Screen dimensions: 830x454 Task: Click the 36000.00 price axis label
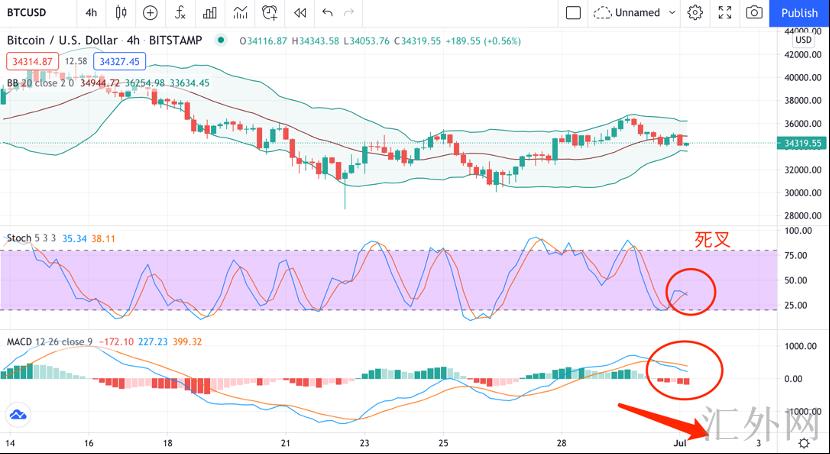tap(803, 124)
